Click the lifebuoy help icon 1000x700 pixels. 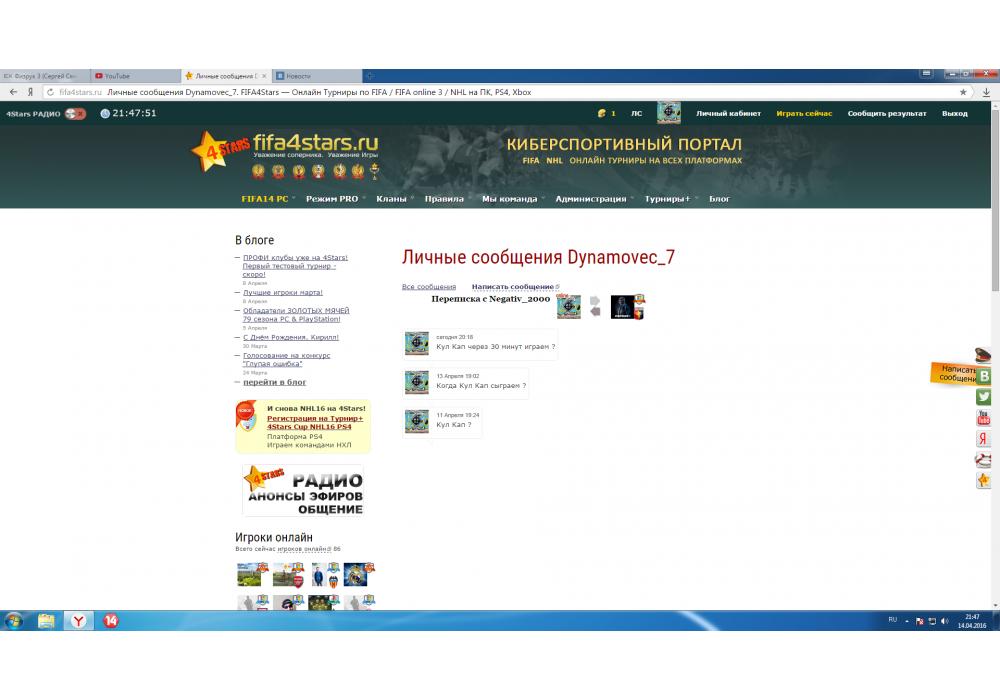click(x=984, y=460)
